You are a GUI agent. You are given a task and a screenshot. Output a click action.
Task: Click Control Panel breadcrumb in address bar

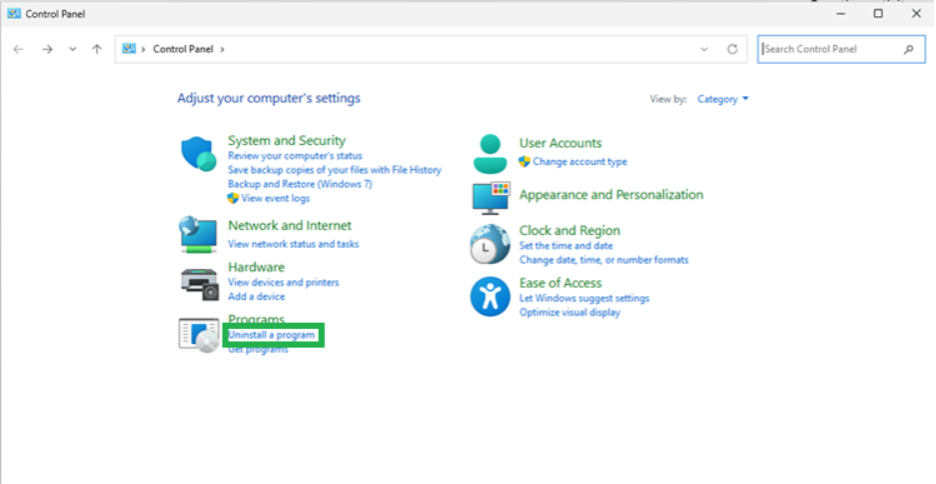pyautogui.click(x=183, y=49)
